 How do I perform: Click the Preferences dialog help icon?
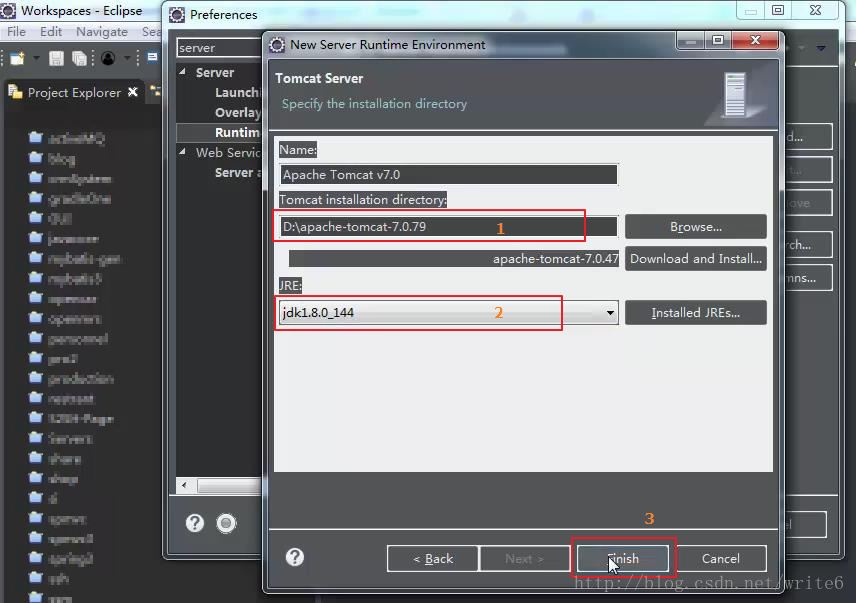pos(196,523)
